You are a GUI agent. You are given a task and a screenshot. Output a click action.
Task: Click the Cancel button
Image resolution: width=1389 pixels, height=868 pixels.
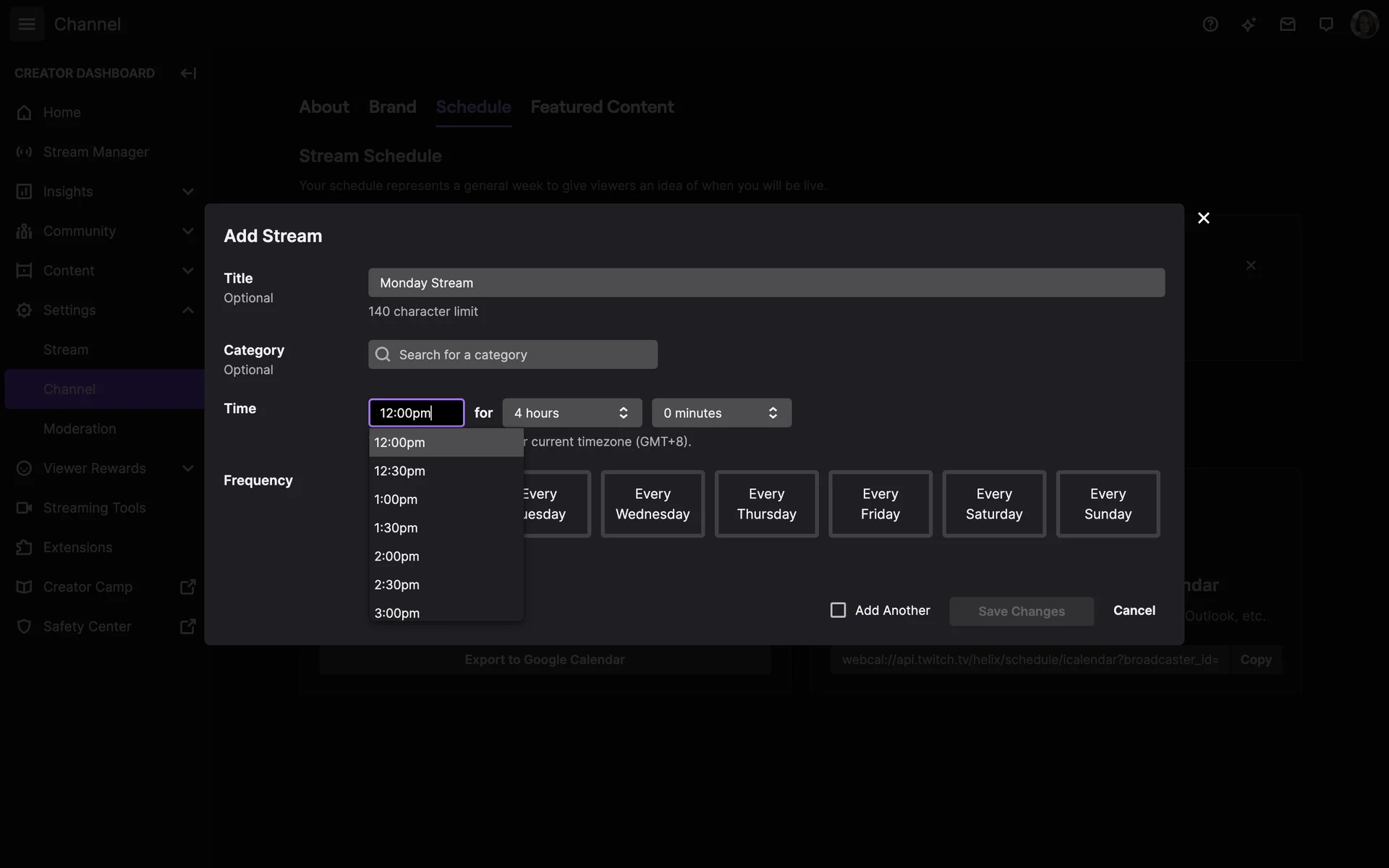pyautogui.click(x=1134, y=610)
